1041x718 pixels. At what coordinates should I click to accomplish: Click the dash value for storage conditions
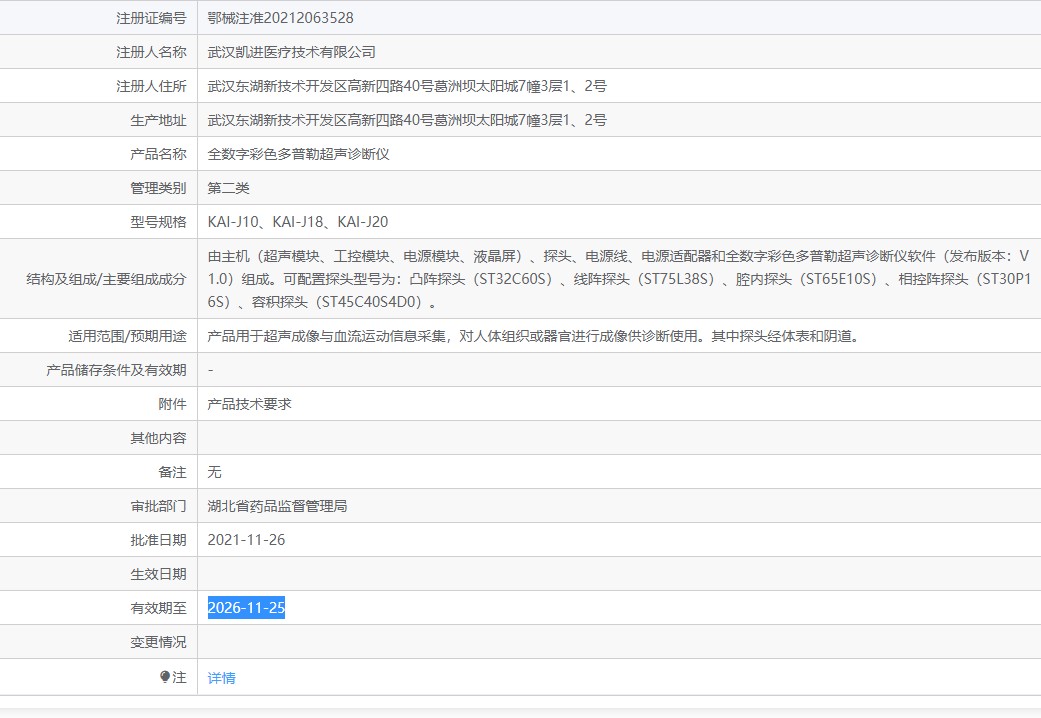pos(210,370)
